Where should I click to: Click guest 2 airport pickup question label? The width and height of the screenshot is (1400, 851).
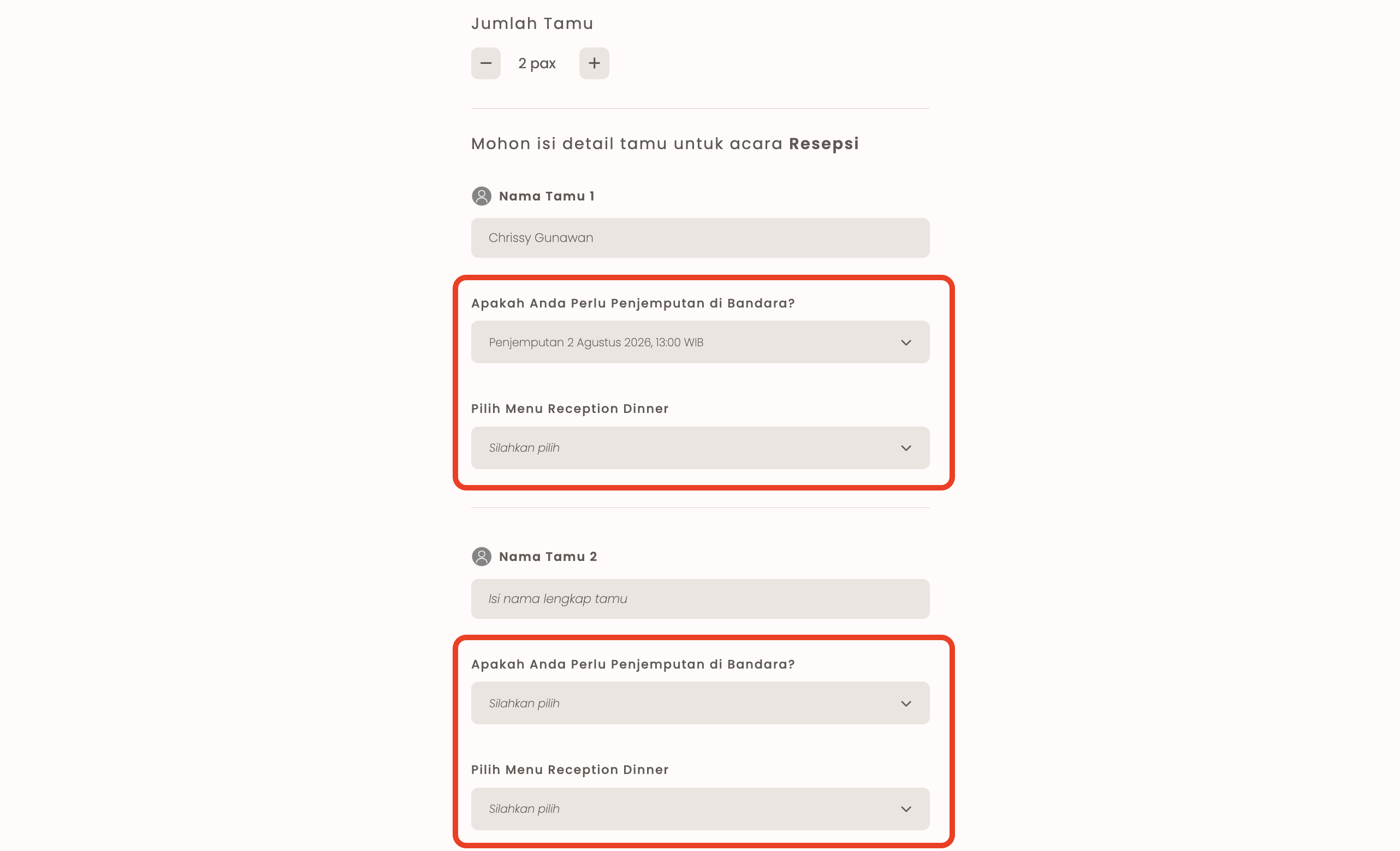(x=632, y=664)
